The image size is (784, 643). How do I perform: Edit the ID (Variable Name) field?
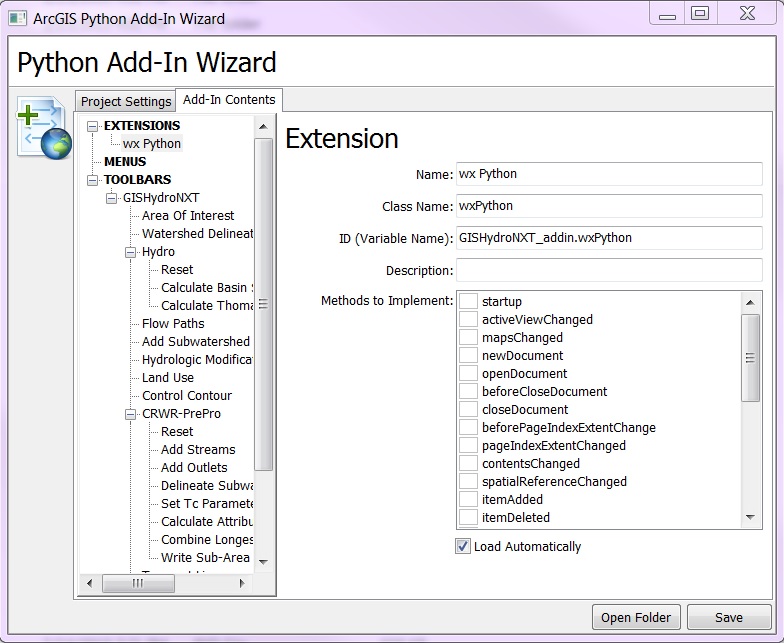[609, 238]
